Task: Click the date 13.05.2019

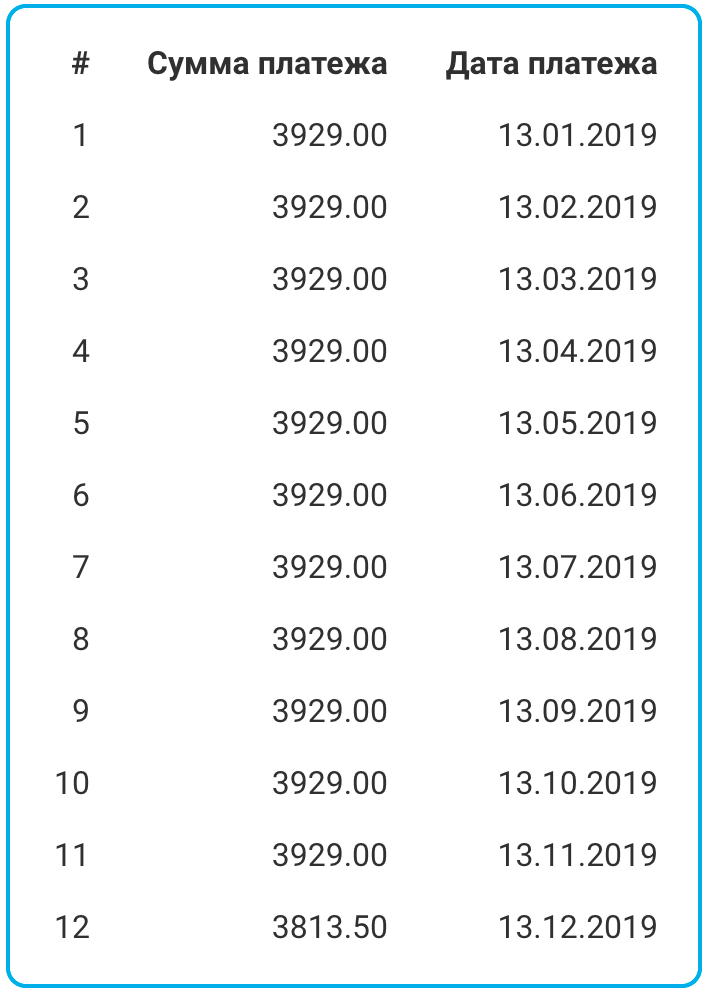Action: click(578, 423)
